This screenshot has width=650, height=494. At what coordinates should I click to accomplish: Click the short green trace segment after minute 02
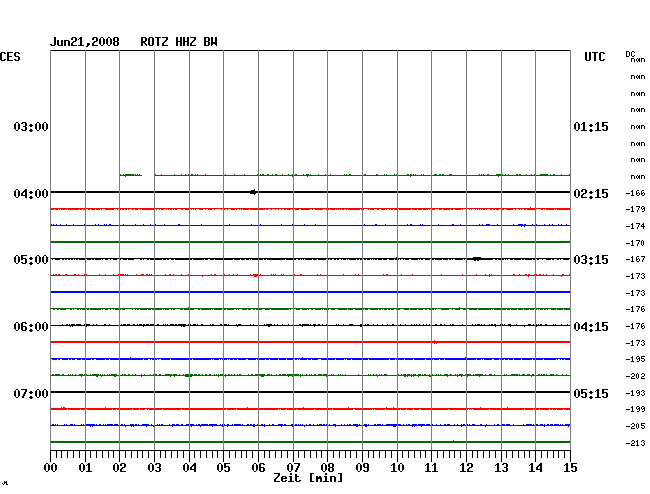pyautogui.click(x=131, y=175)
